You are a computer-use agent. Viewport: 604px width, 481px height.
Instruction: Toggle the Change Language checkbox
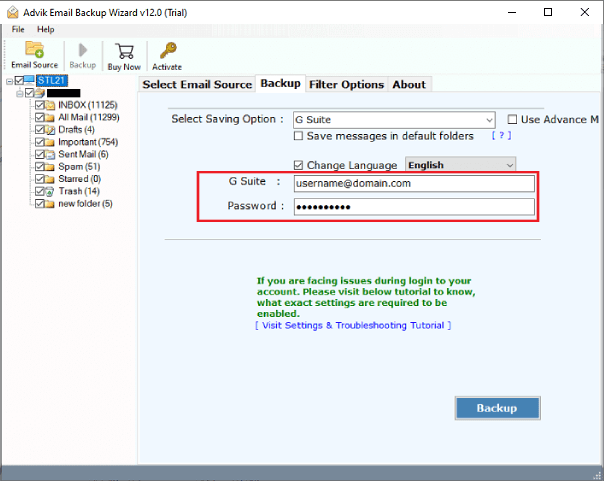tap(298, 165)
